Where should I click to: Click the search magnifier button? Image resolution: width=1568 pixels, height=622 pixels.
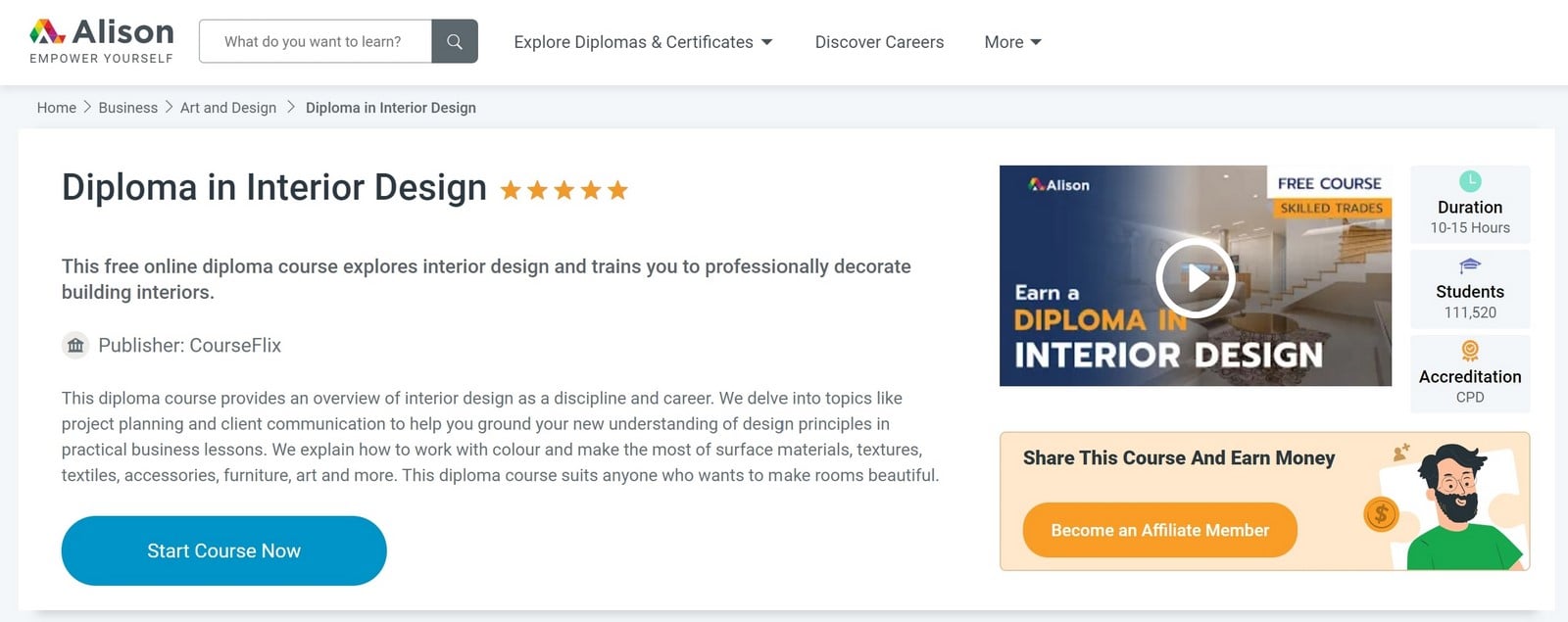click(455, 41)
